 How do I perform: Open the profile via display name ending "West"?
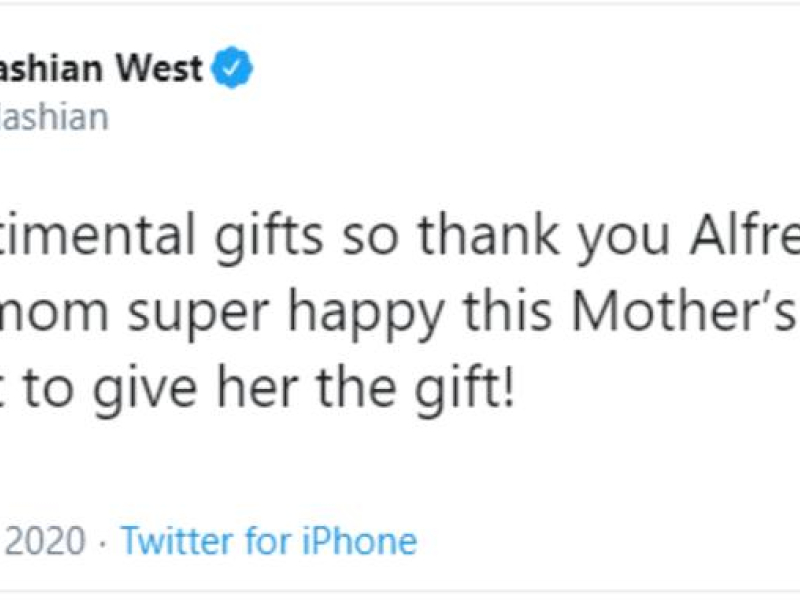click(100, 70)
